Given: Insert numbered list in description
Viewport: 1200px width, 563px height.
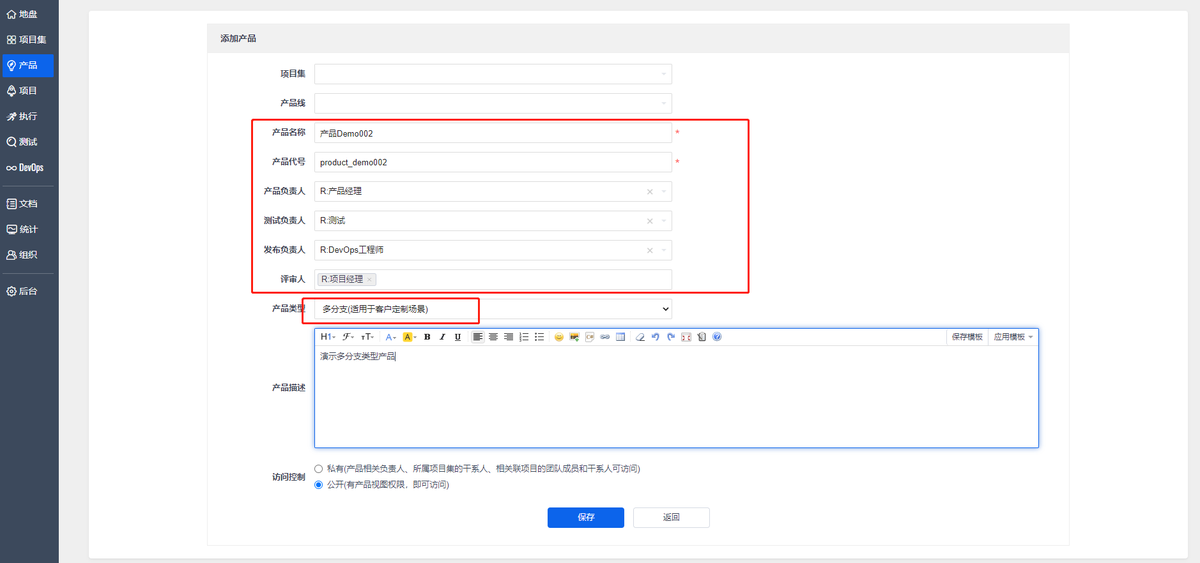Looking at the screenshot, I should point(524,337).
